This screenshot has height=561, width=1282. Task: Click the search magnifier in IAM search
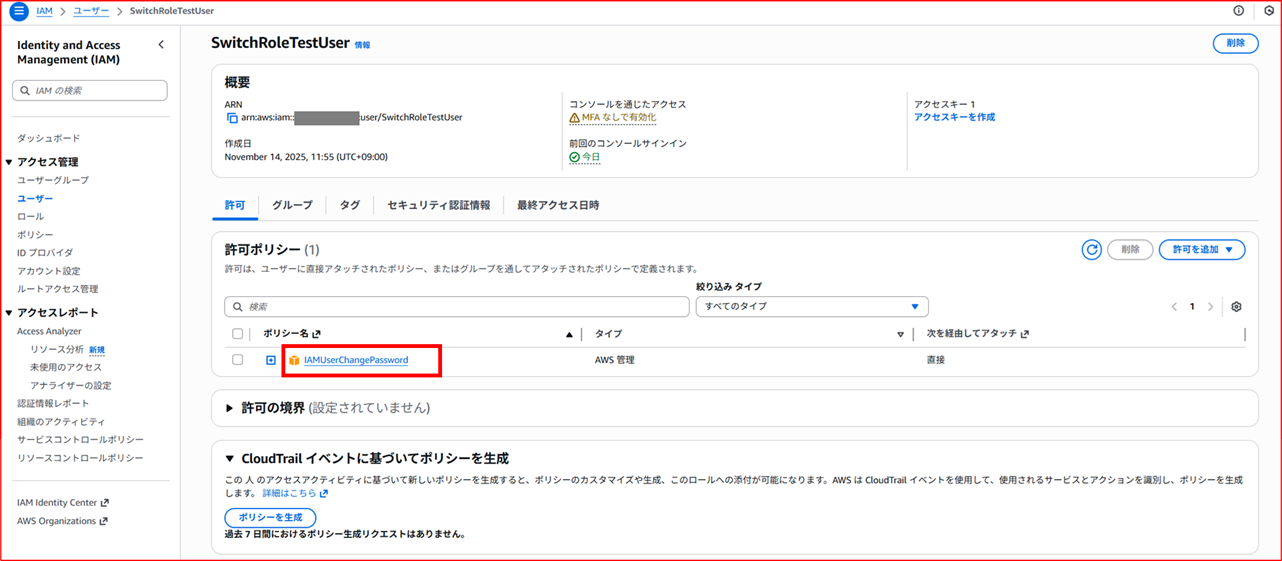coord(25,90)
